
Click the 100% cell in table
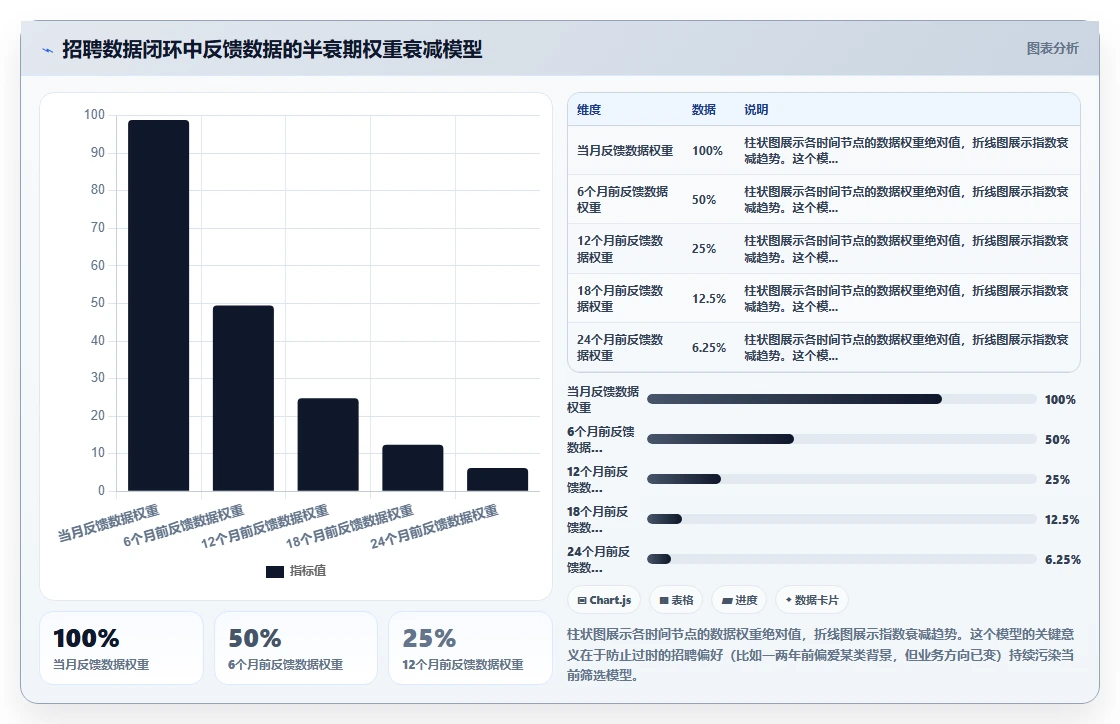[x=707, y=151]
